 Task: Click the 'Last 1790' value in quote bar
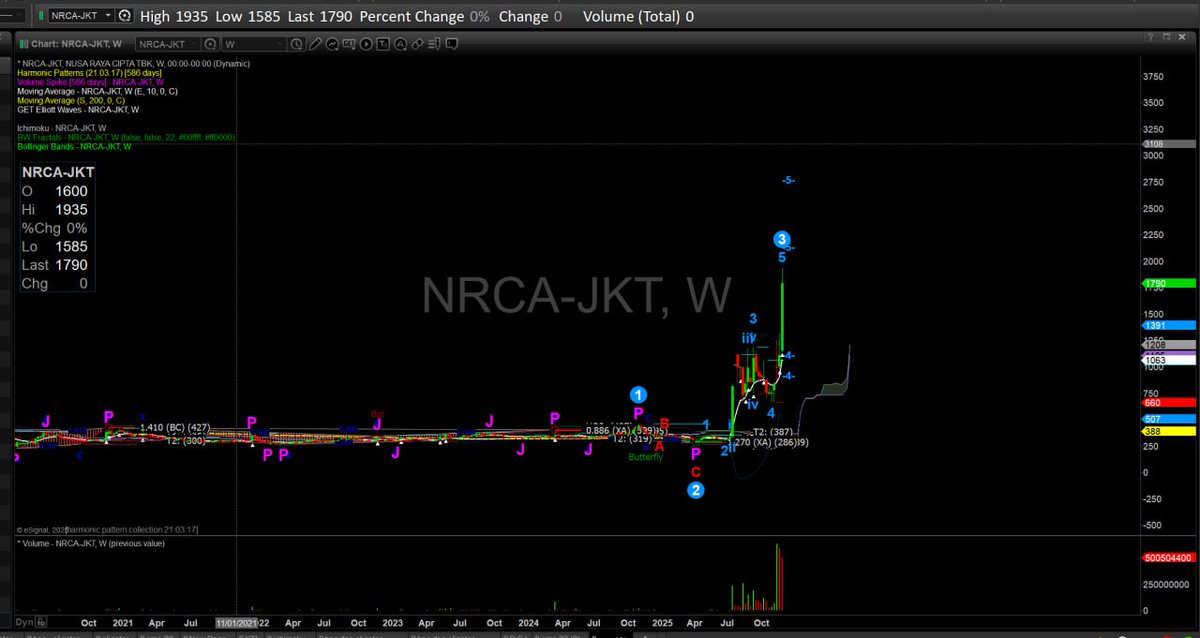coord(320,16)
